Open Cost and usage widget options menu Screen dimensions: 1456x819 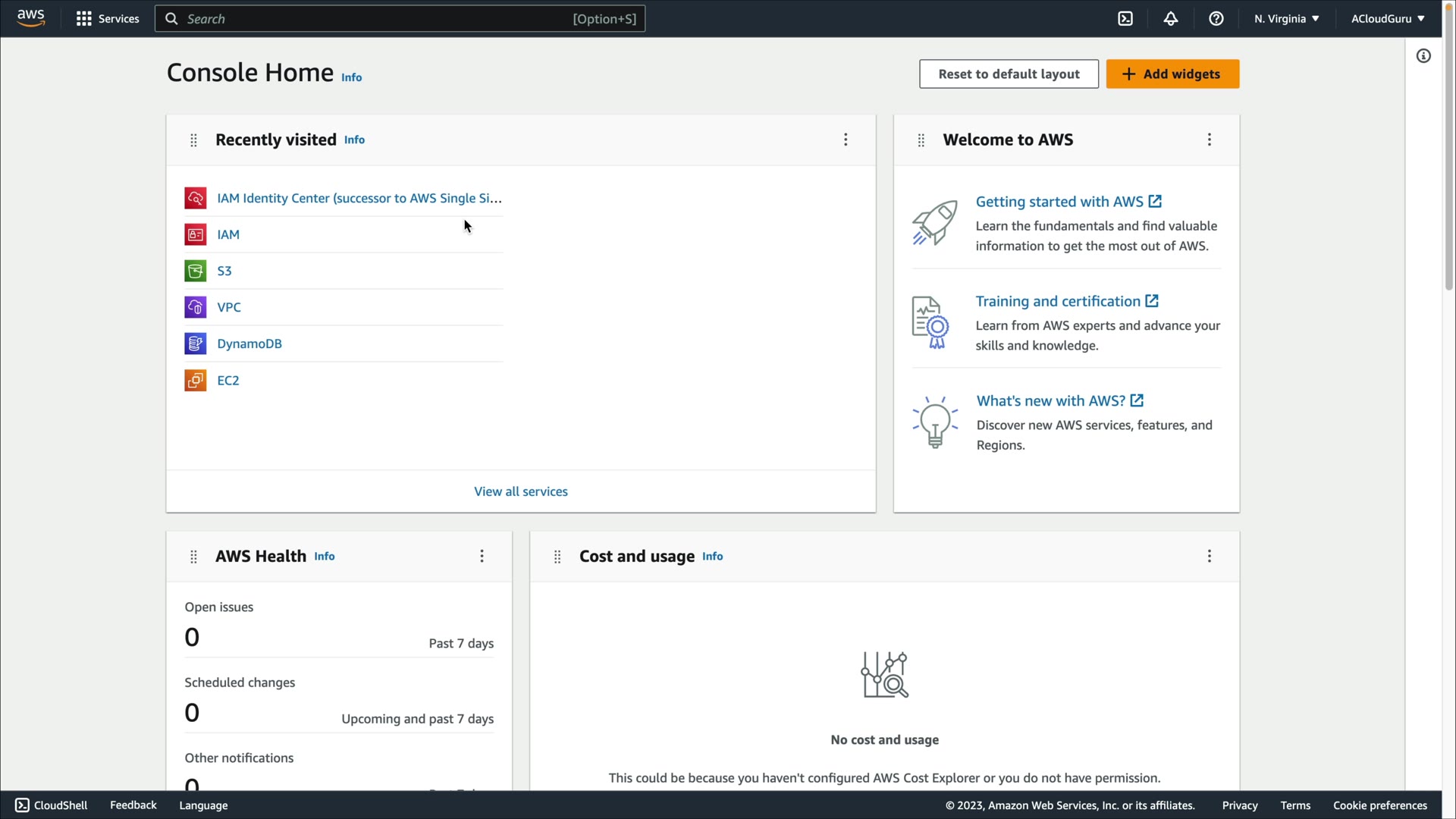click(1210, 556)
